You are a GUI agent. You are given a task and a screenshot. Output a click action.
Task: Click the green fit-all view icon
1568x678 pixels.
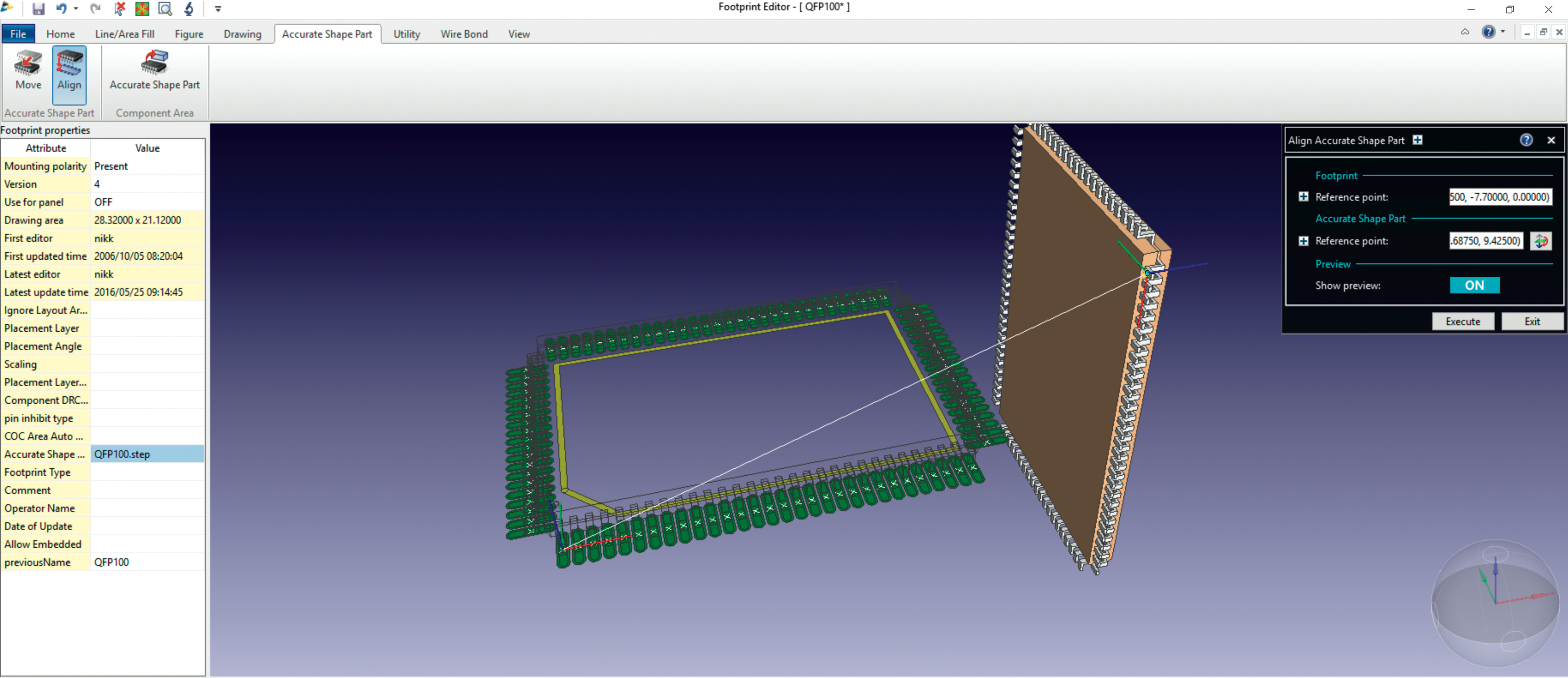[142, 9]
